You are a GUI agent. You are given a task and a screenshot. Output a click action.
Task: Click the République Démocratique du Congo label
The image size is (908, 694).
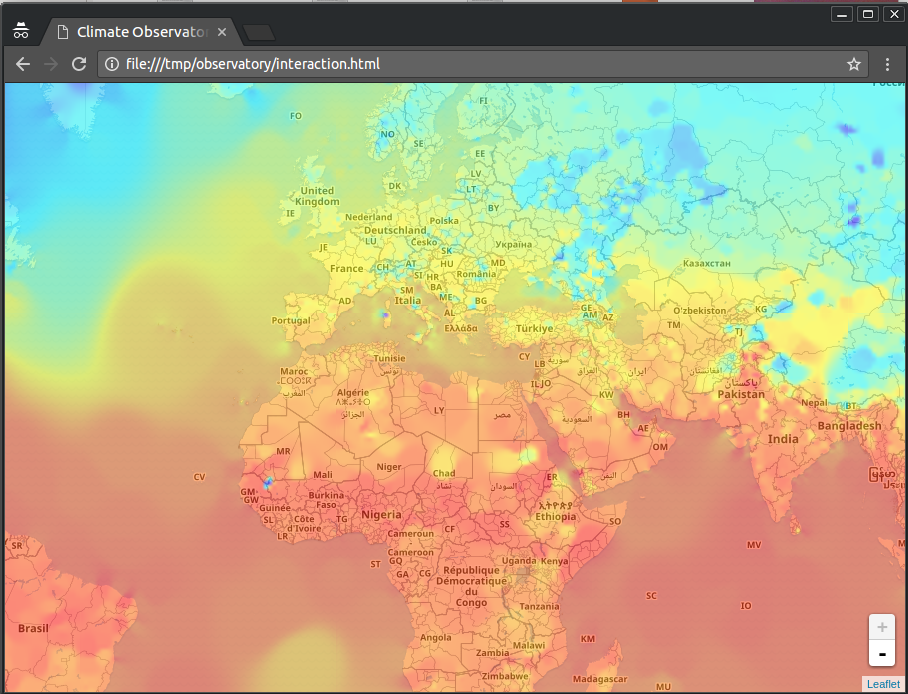click(x=471, y=586)
